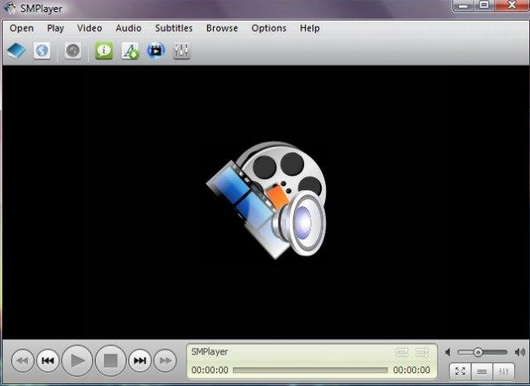This screenshot has width=530, height=386.
Task: Click the SMPlayer logo in video area
Action: 267,200
